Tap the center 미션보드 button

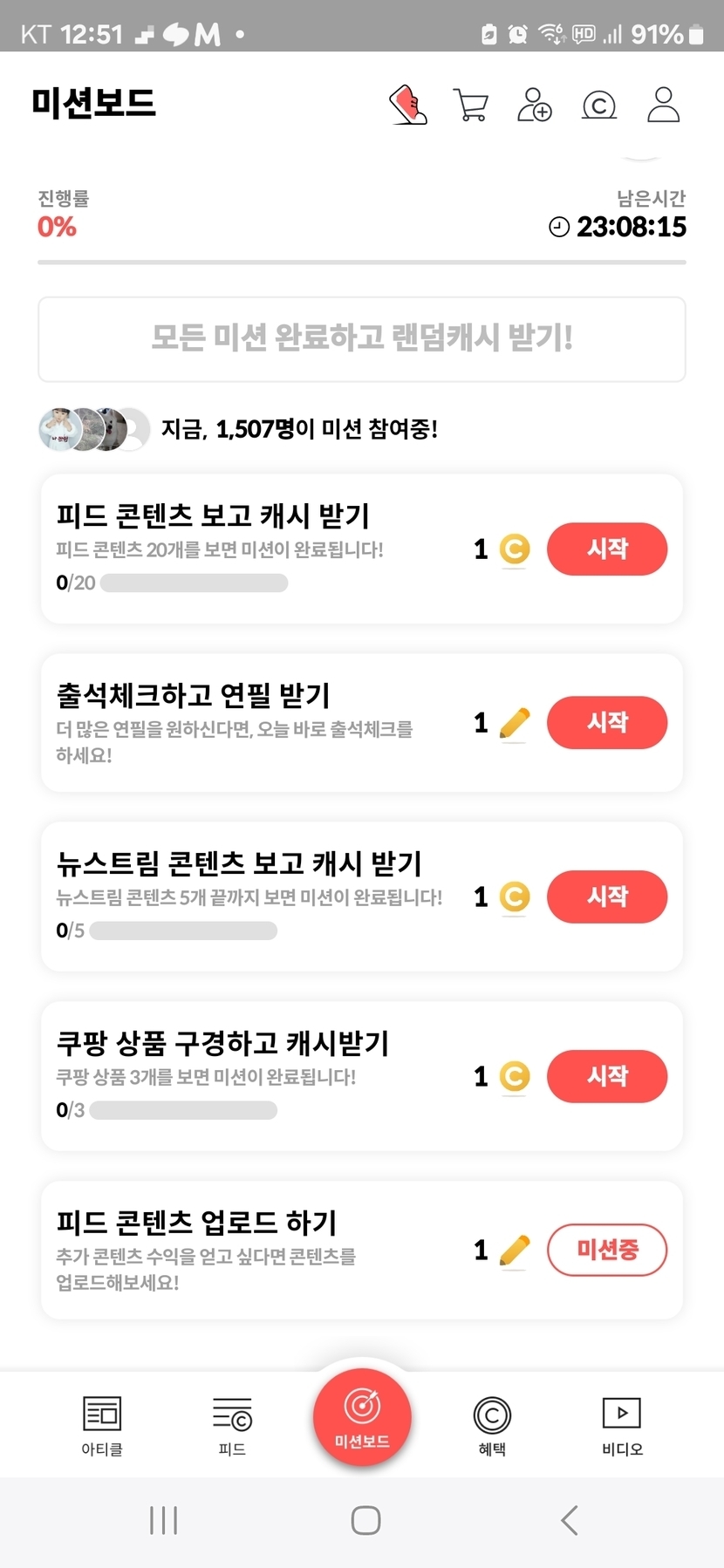(x=362, y=1418)
